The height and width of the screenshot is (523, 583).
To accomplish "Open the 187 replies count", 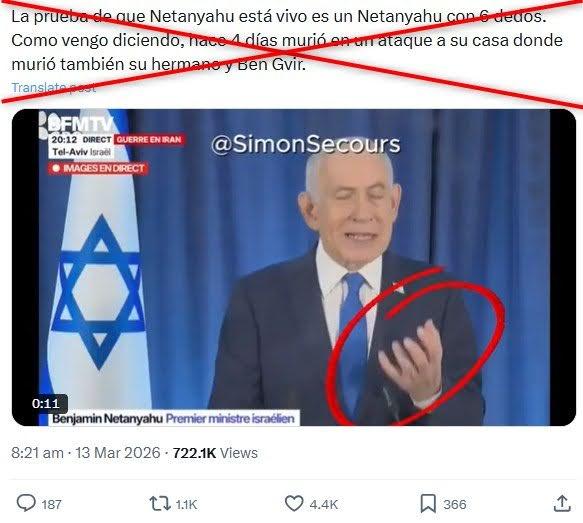I will [x=51, y=504].
